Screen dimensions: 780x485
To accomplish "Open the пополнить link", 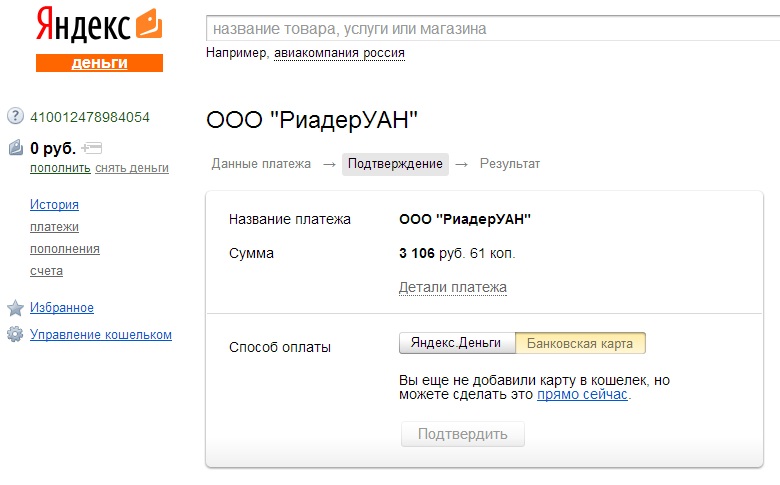I will click(60, 168).
